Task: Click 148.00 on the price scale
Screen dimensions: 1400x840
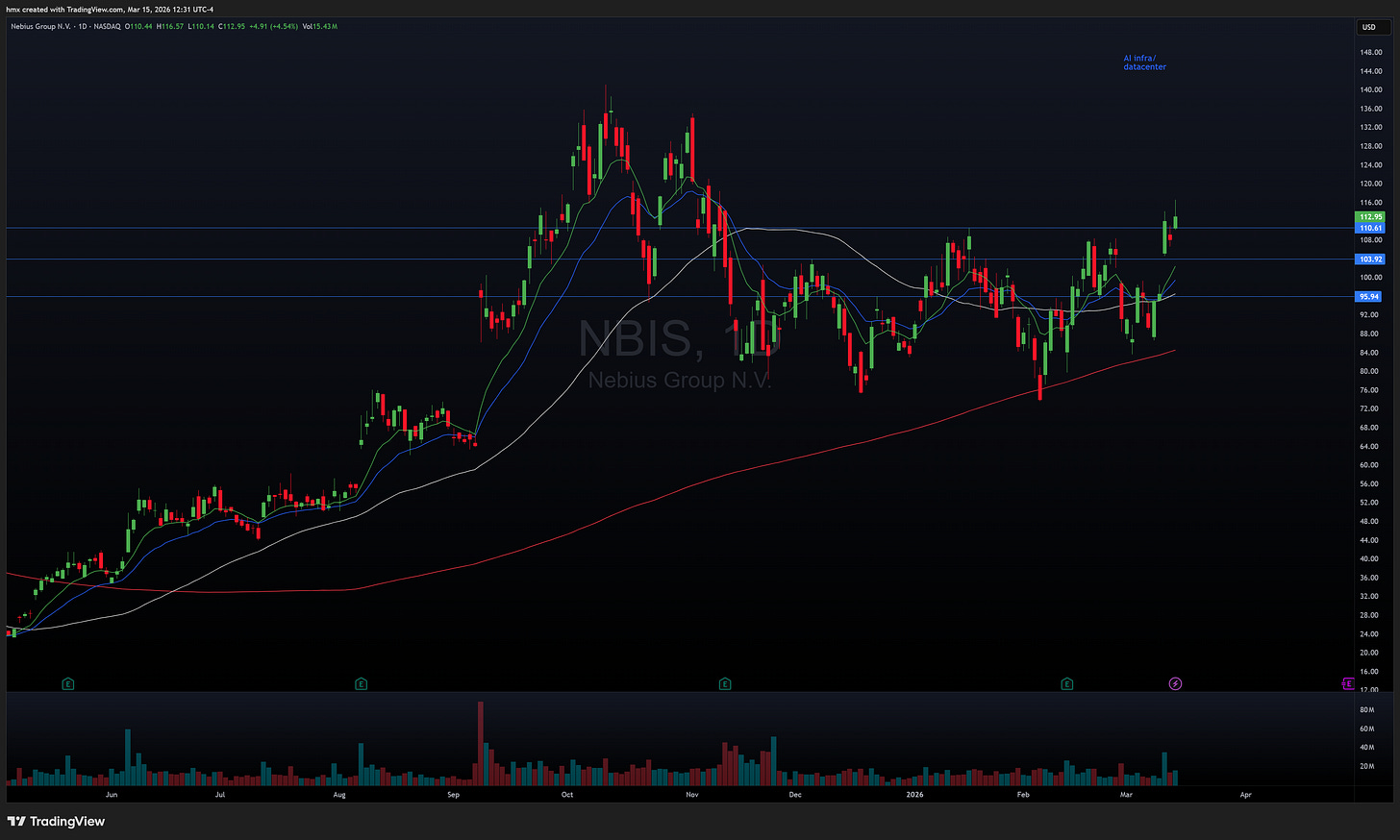Action: click(1371, 52)
